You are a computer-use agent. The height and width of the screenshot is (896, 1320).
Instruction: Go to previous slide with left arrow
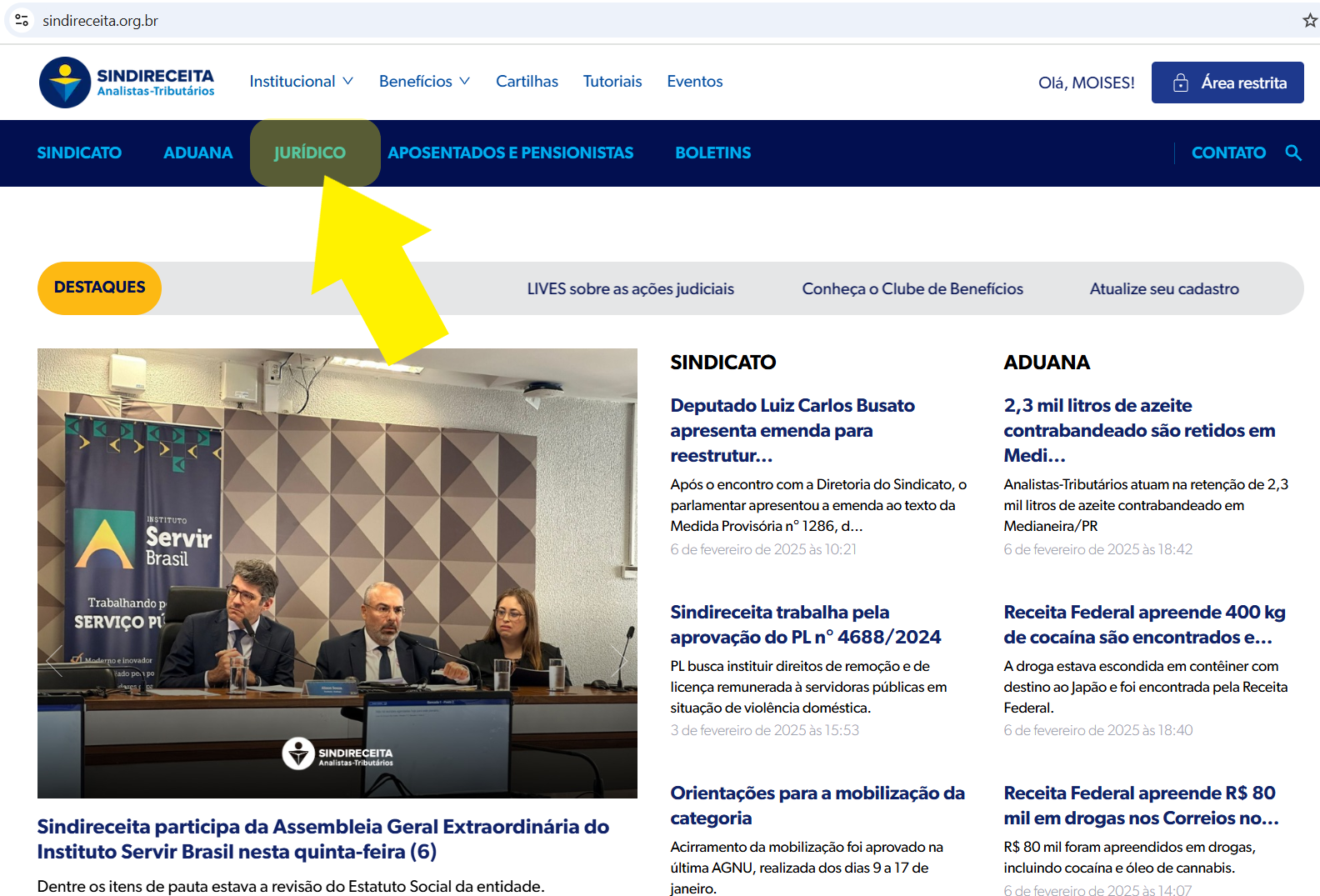coord(54,659)
